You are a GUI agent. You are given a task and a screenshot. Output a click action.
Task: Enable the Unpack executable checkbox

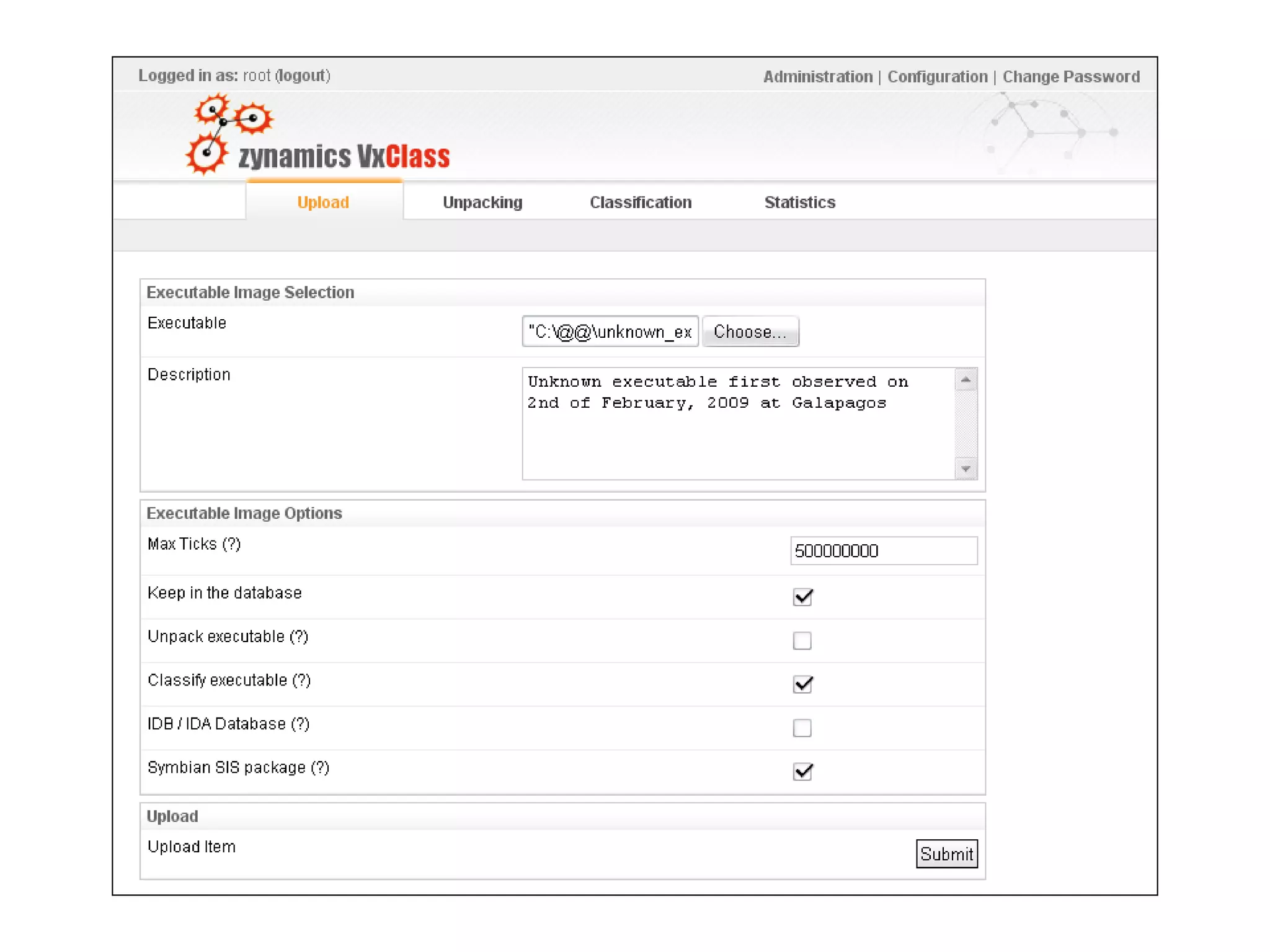[802, 640]
